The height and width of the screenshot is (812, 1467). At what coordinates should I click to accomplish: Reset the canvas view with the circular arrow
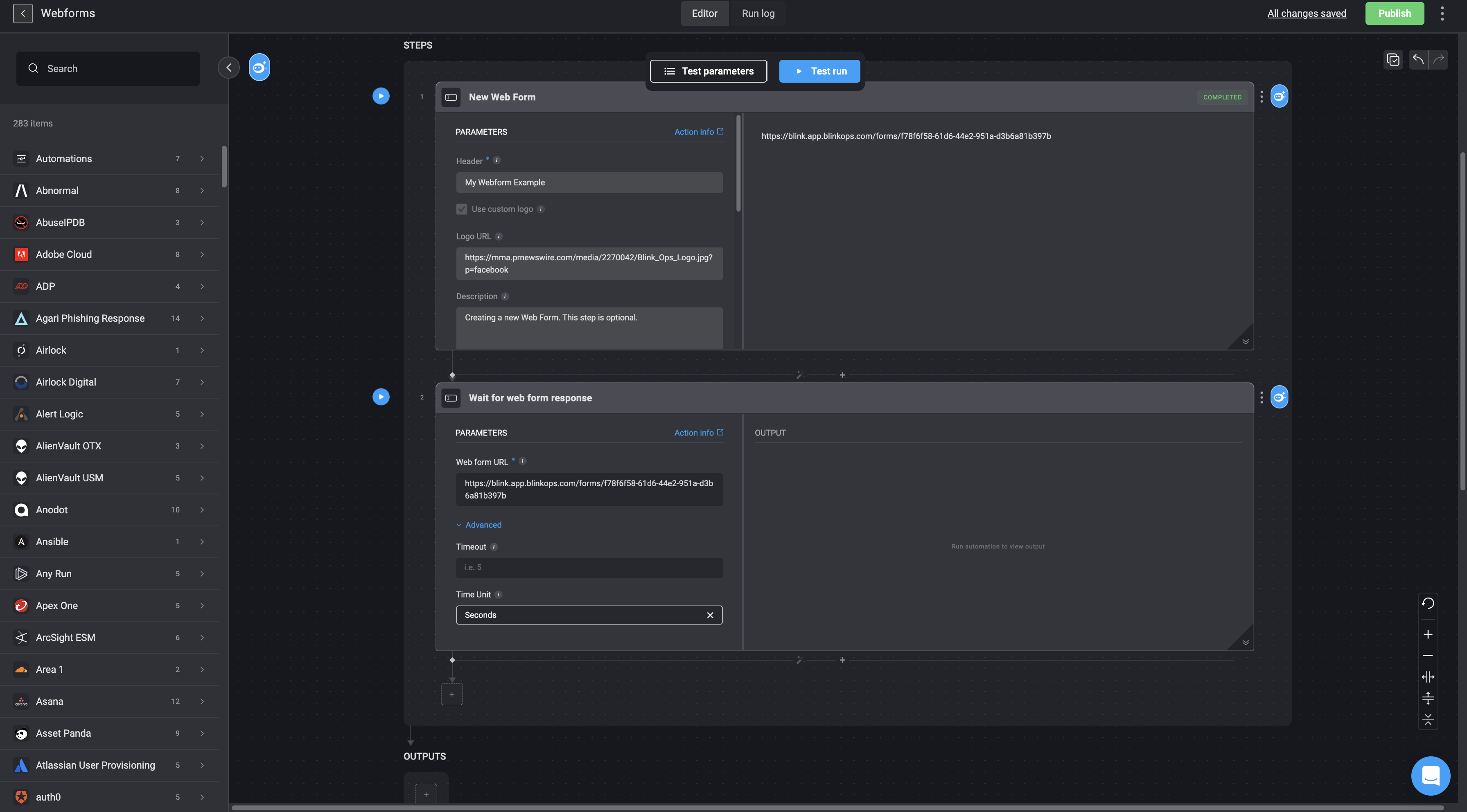tap(1428, 603)
